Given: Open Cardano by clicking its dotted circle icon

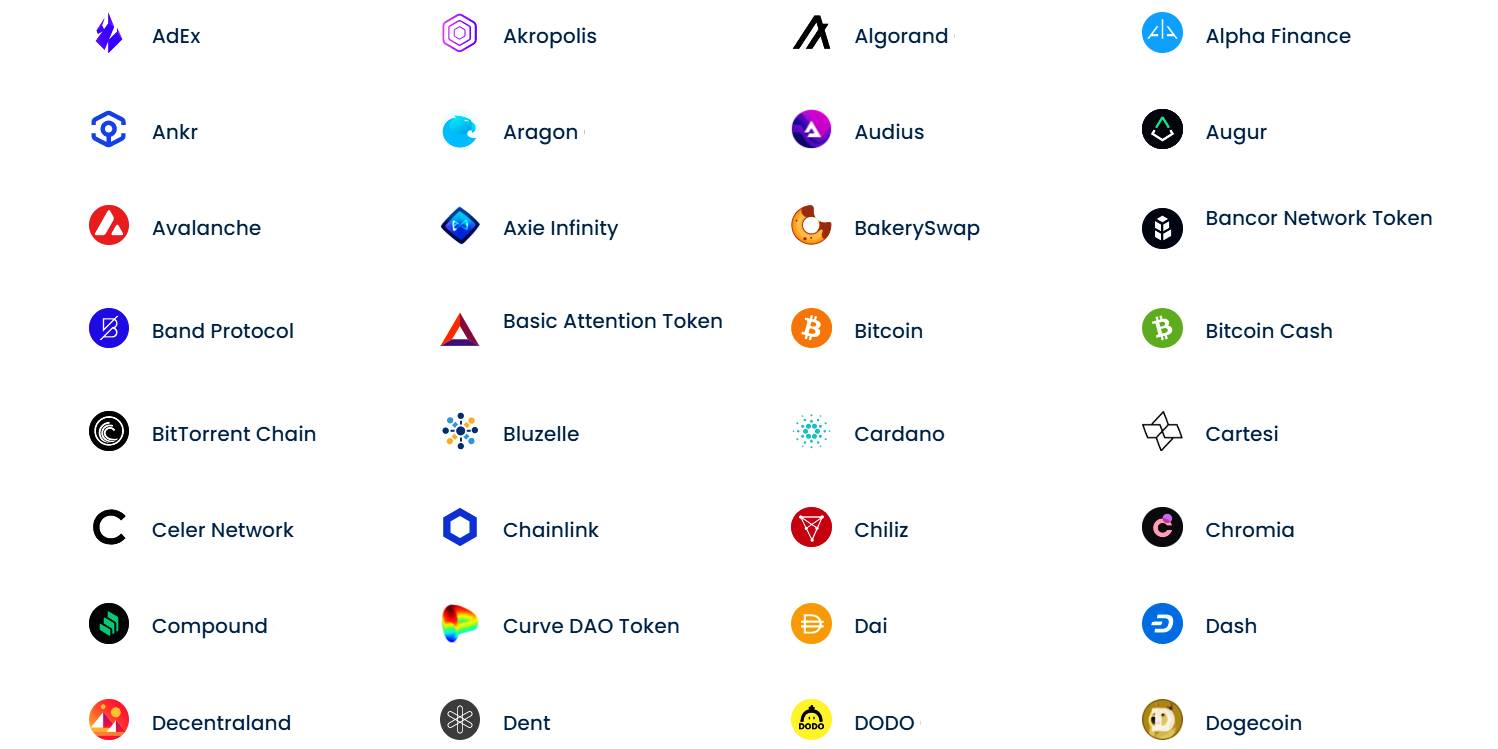Looking at the screenshot, I should click(810, 431).
